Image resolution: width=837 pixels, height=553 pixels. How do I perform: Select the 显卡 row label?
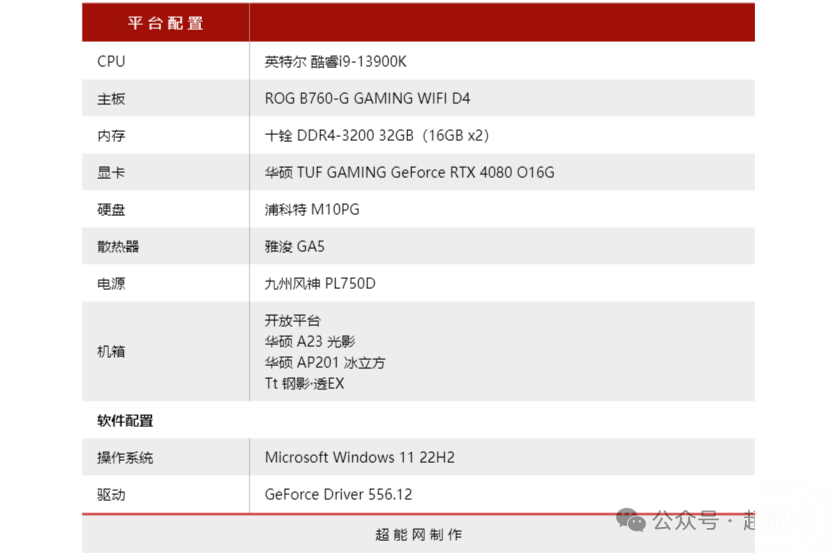point(111,172)
